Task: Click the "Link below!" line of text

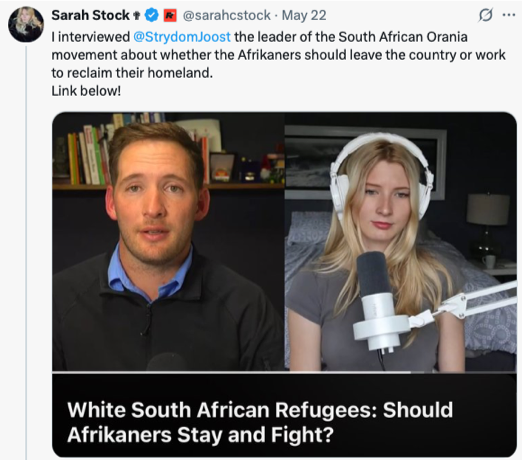Action: 86,91
